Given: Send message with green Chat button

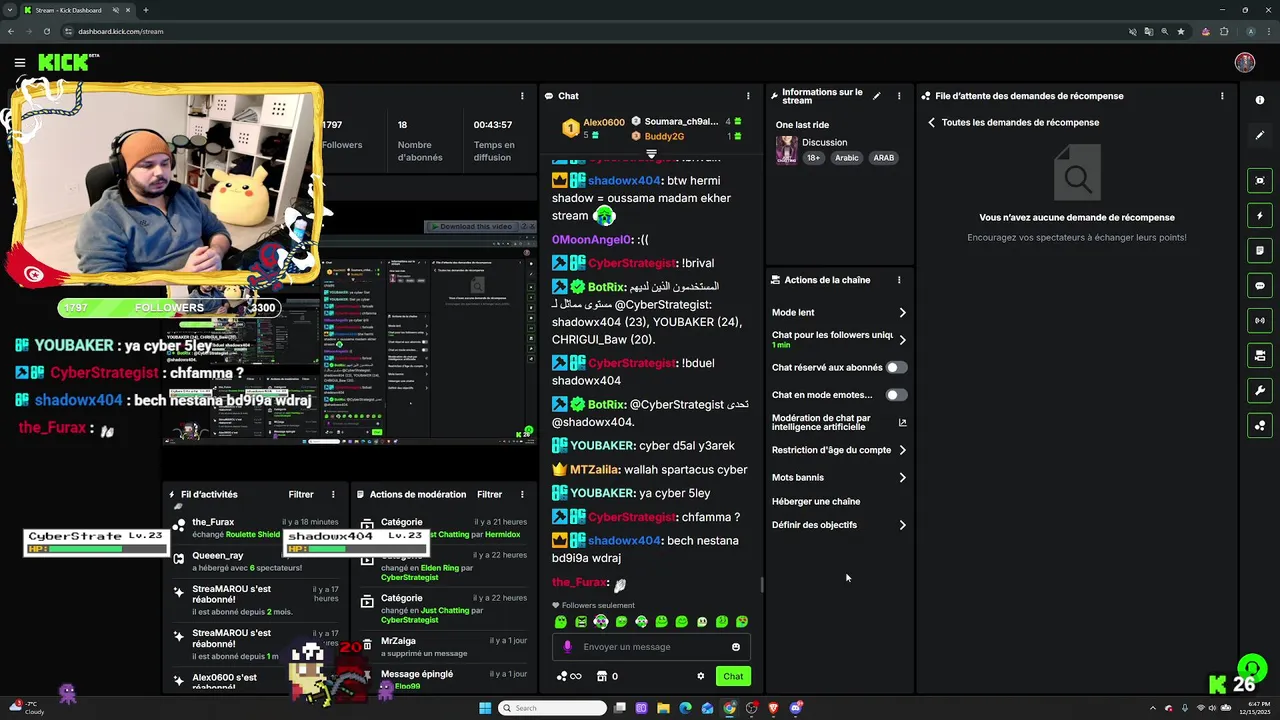Looking at the screenshot, I should point(733,676).
